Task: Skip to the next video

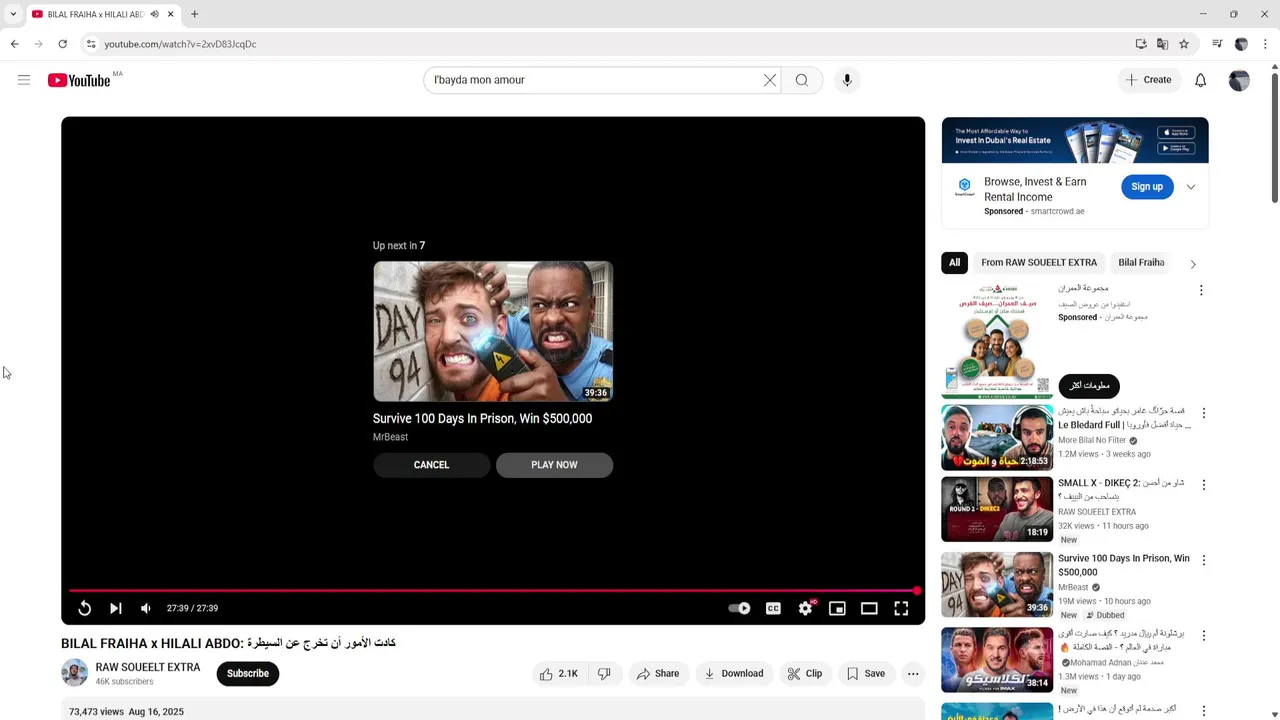Action: point(116,608)
